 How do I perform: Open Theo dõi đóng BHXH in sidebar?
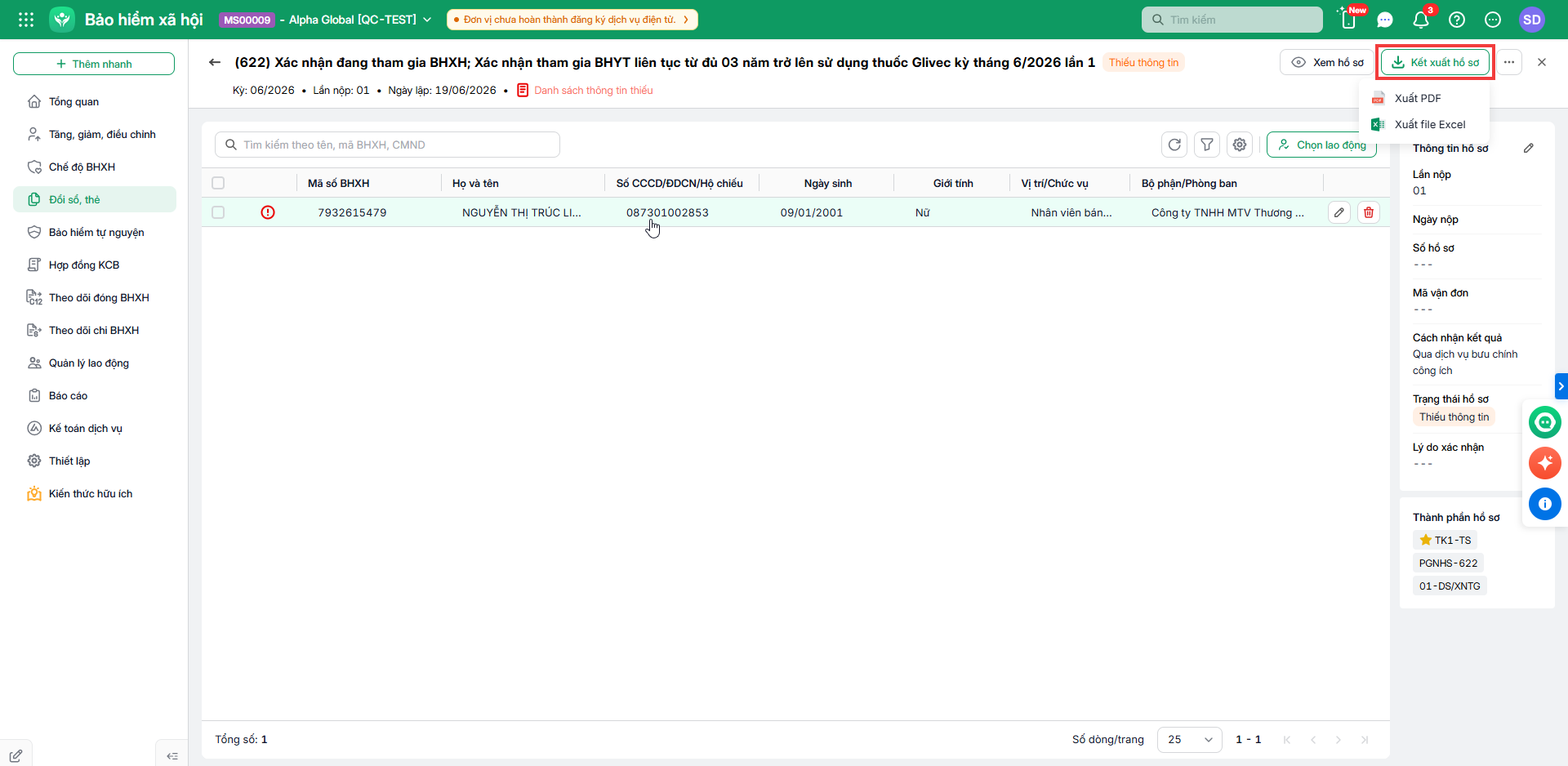95,297
